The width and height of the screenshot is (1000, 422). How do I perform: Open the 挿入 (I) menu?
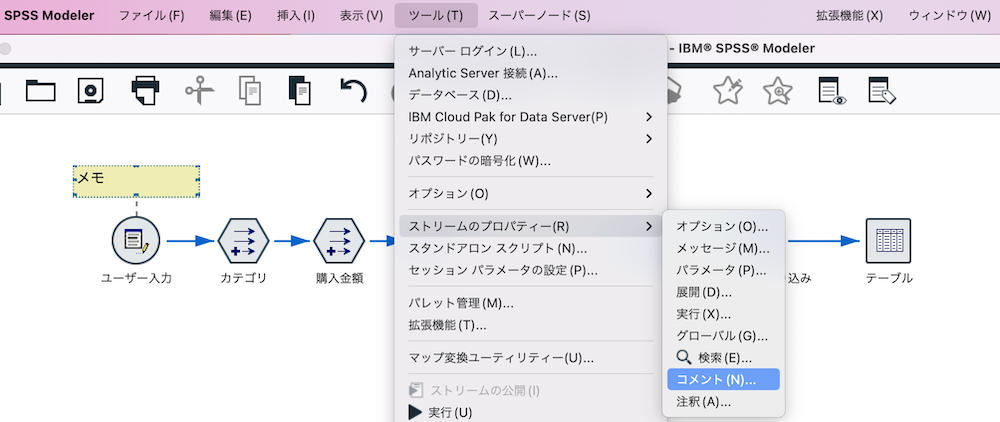(296, 16)
